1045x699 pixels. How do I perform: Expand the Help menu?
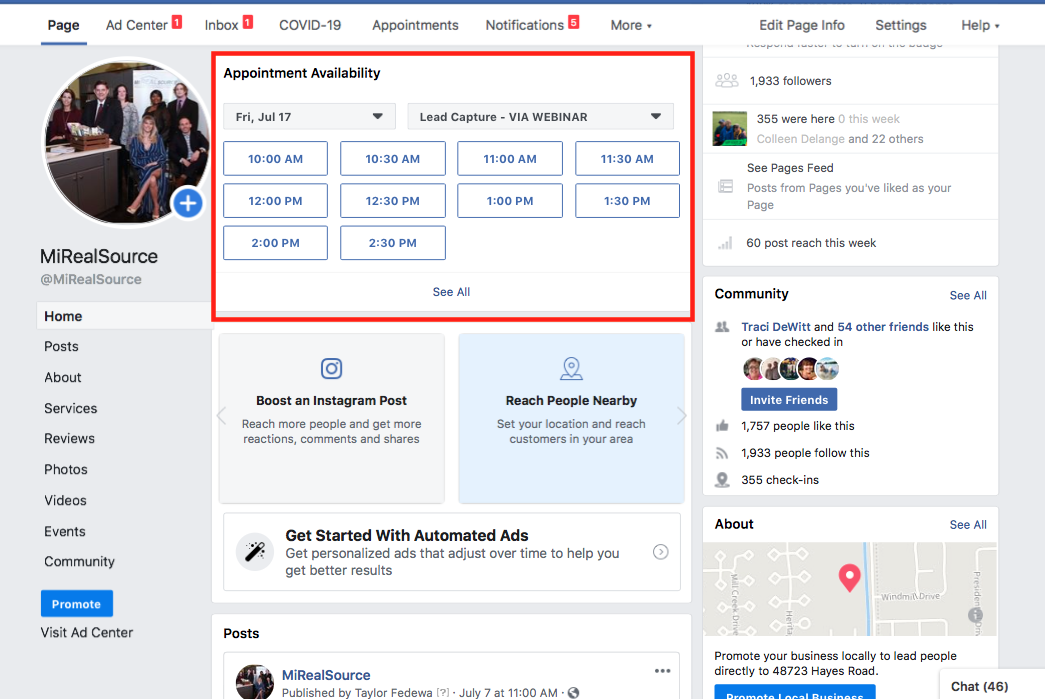coord(980,25)
